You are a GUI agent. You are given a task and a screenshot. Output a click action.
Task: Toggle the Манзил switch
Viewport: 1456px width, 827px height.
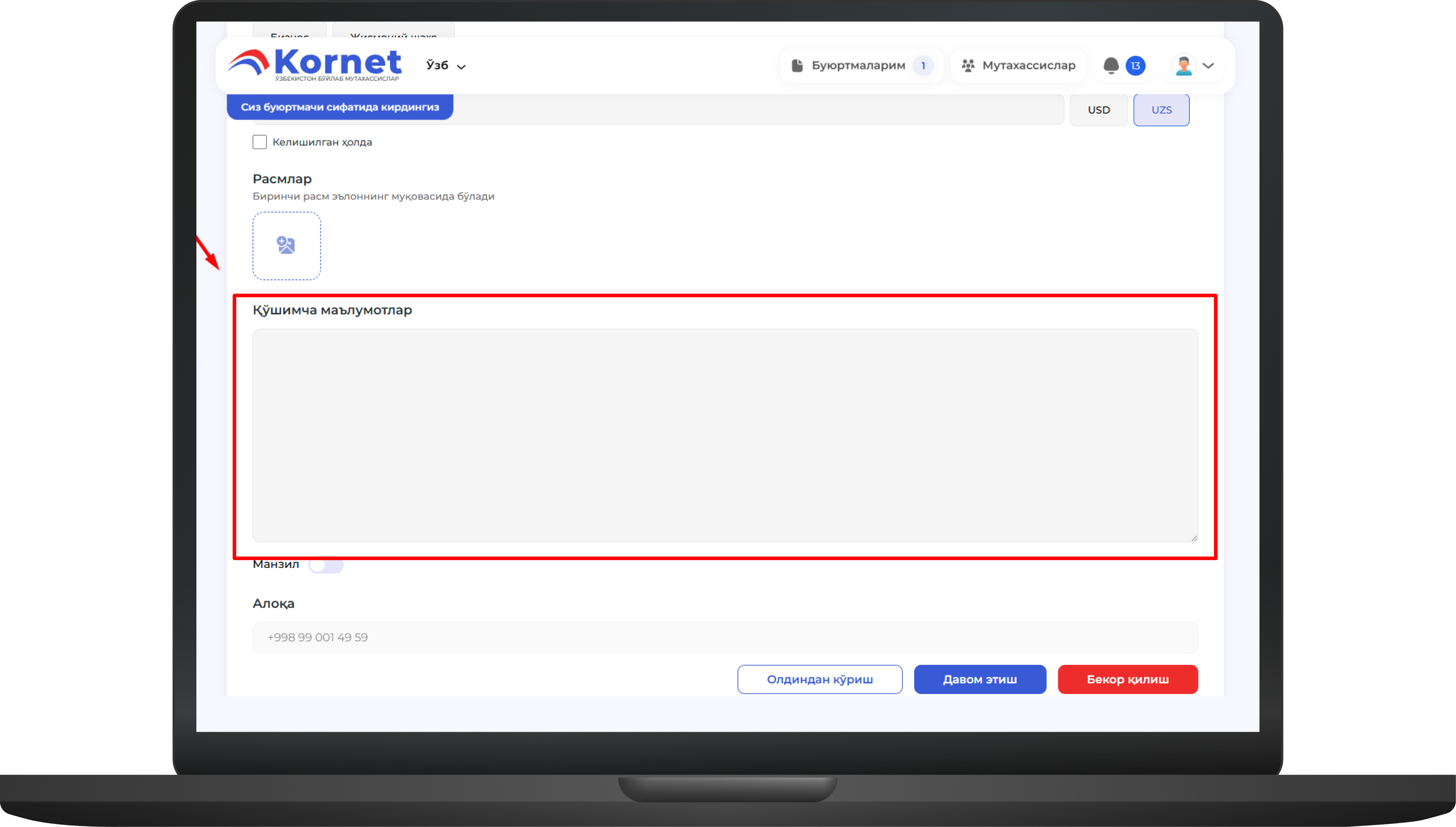325,565
